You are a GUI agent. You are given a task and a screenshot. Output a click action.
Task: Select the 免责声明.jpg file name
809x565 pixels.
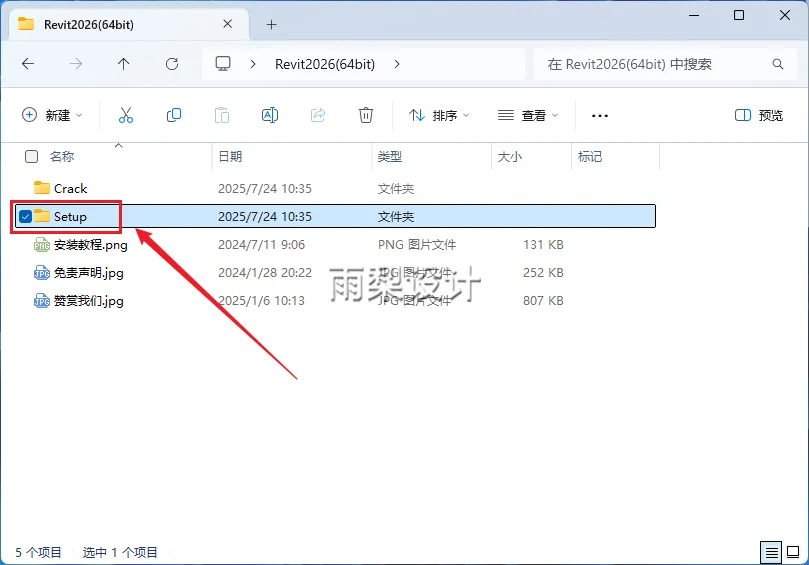point(89,272)
